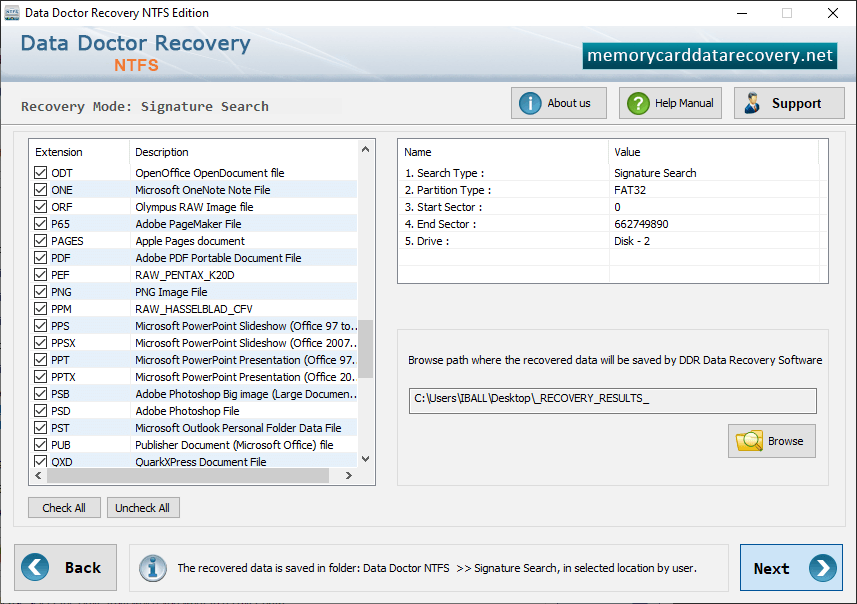Image resolution: width=857 pixels, height=604 pixels.
Task: Toggle the P65 checkbox
Action: [x=40, y=224]
